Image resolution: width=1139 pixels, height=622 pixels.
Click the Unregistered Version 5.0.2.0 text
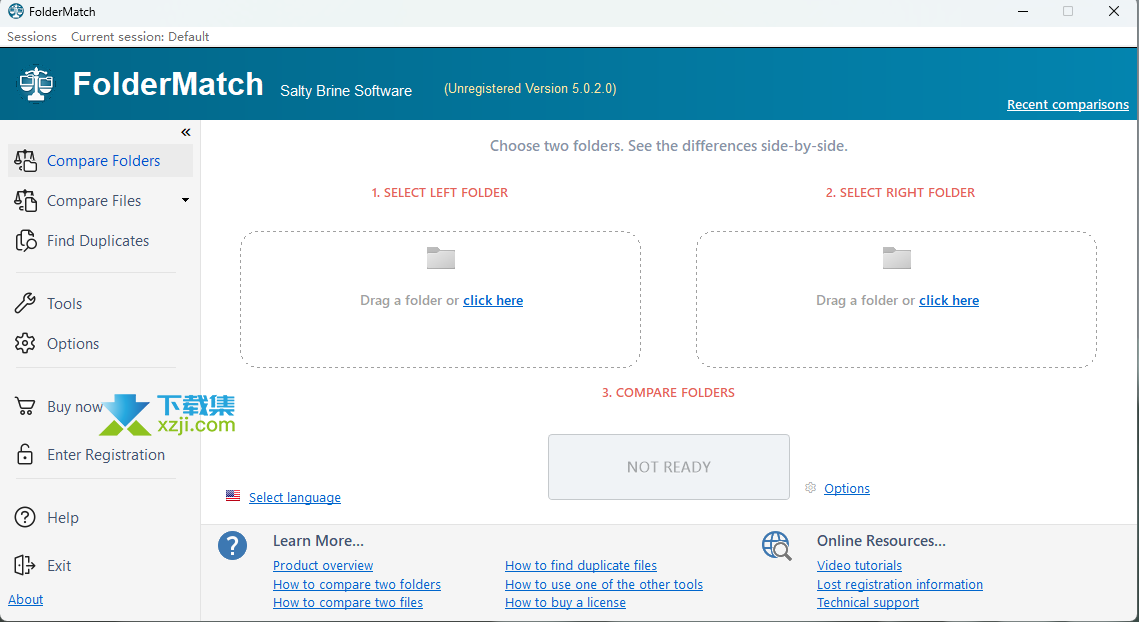(530, 89)
